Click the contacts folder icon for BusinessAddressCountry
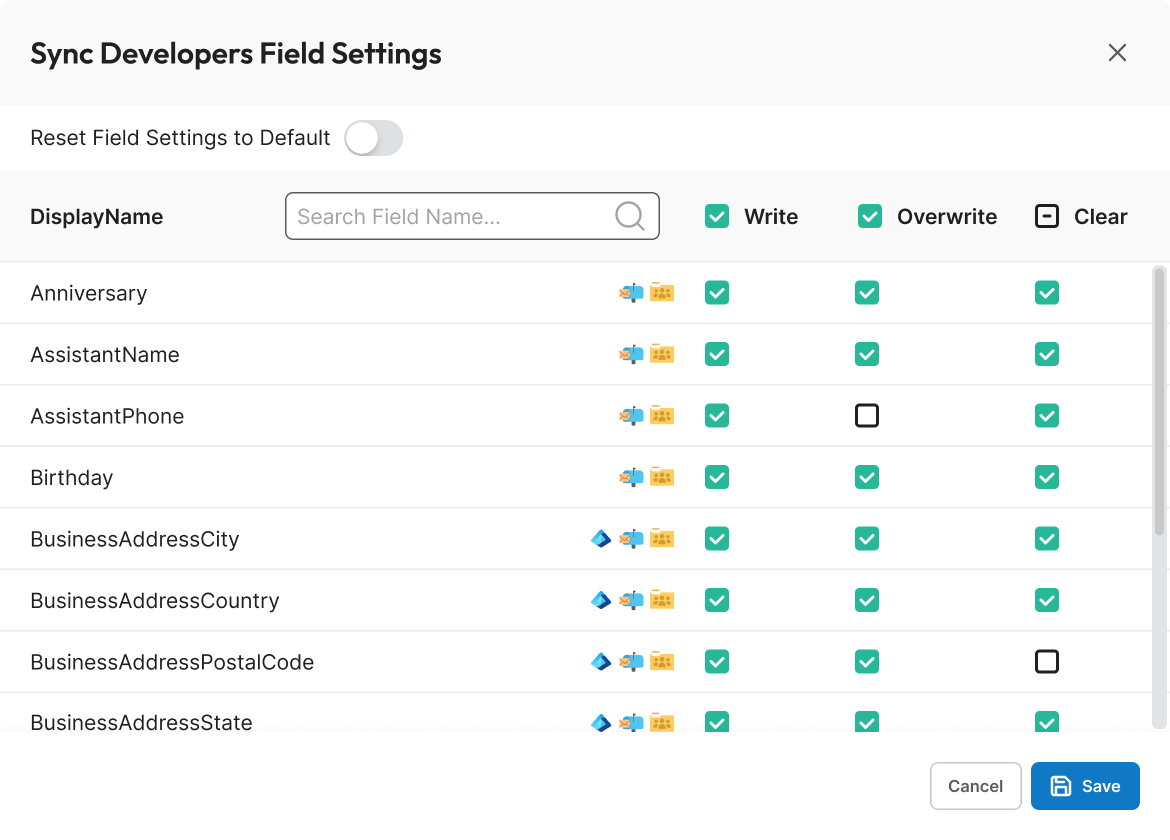 point(662,600)
